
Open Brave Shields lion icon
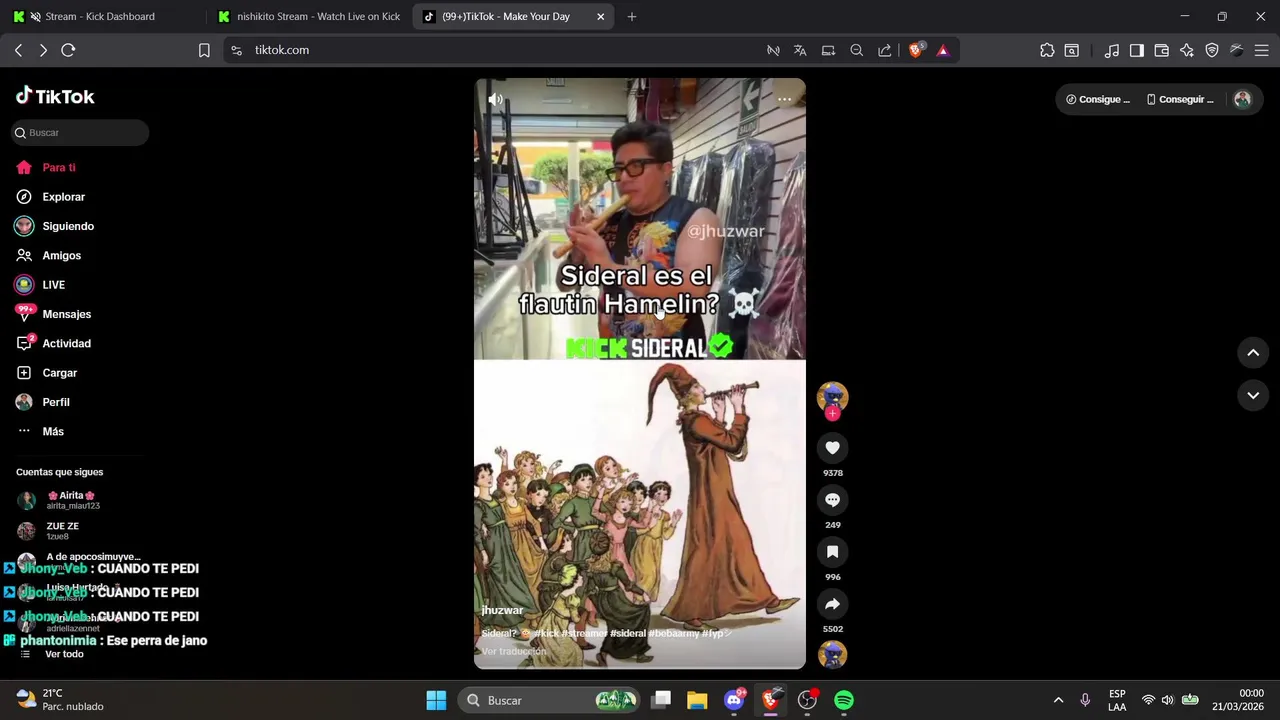916,50
